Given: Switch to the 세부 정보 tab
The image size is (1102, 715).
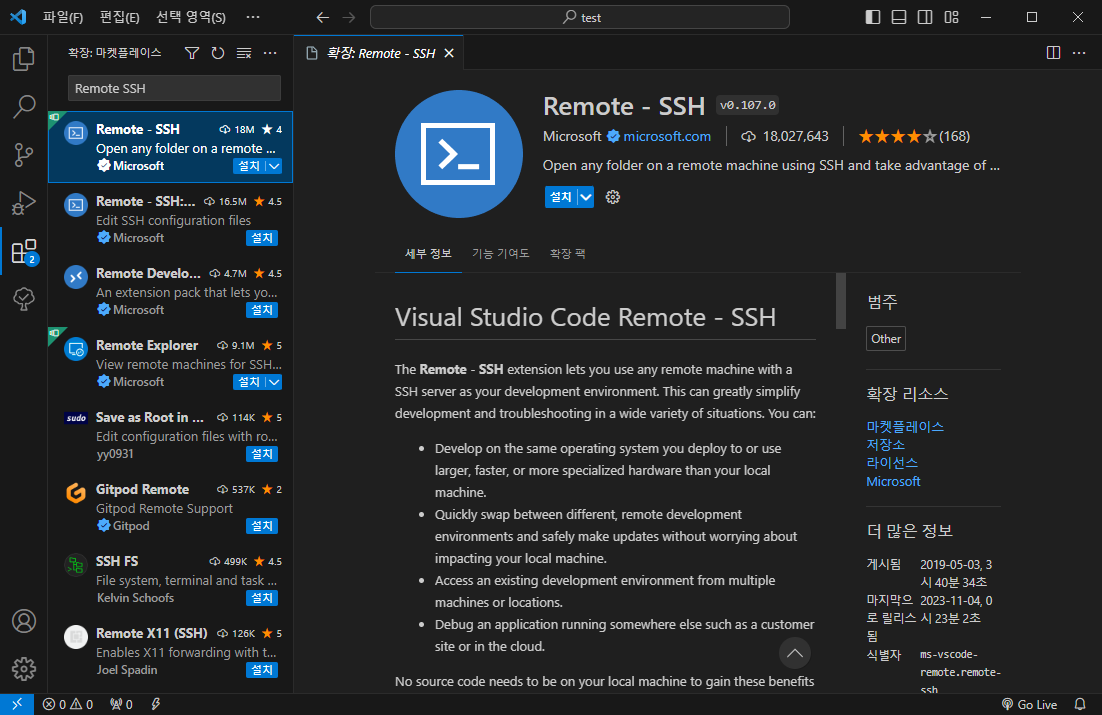Looking at the screenshot, I should (428, 254).
